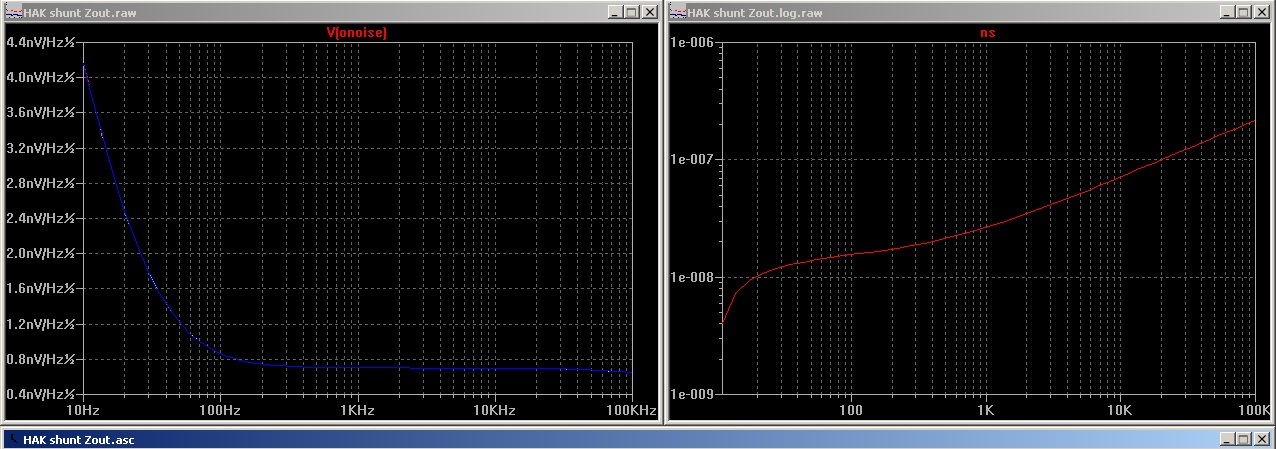Select the V(onoise) trace label
The image size is (1276, 449).
pyautogui.click(x=357, y=33)
